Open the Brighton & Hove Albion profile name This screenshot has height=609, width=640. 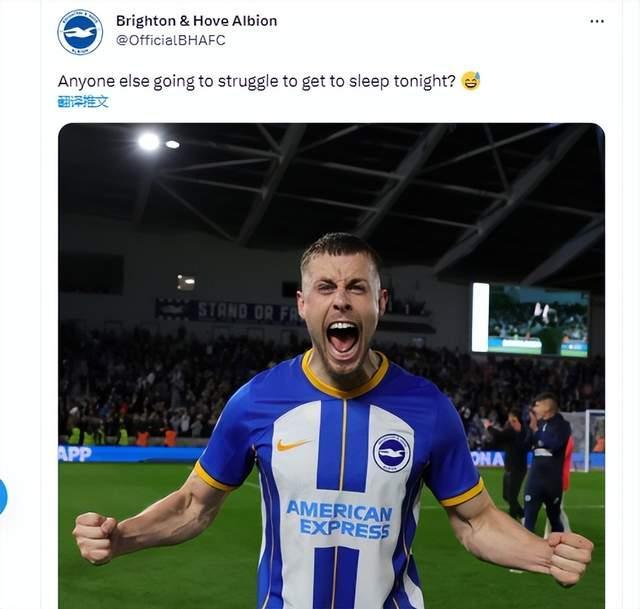click(196, 21)
